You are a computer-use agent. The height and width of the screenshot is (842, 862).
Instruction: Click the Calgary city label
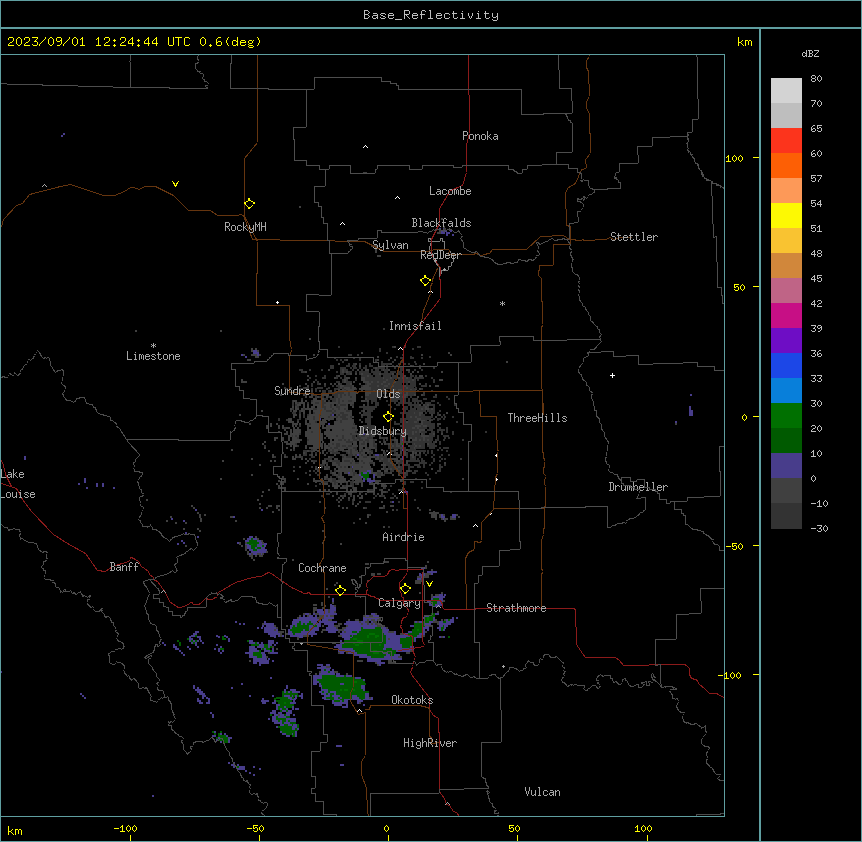click(399, 603)
